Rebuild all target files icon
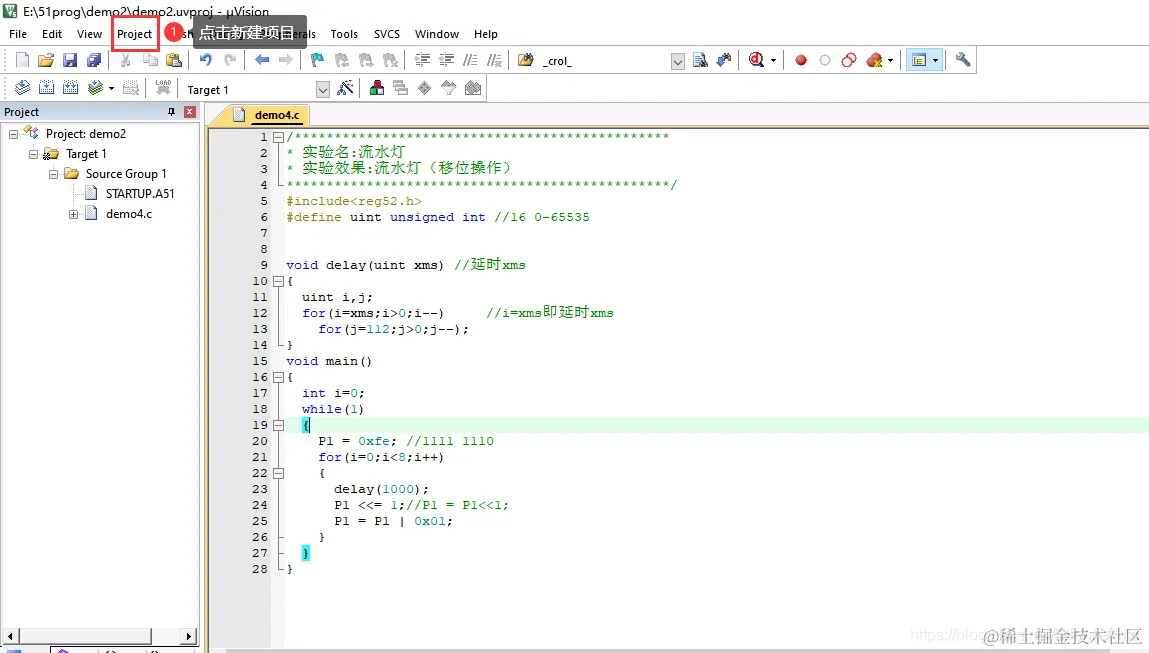1149x653 pixels. [x=70, y=89]
